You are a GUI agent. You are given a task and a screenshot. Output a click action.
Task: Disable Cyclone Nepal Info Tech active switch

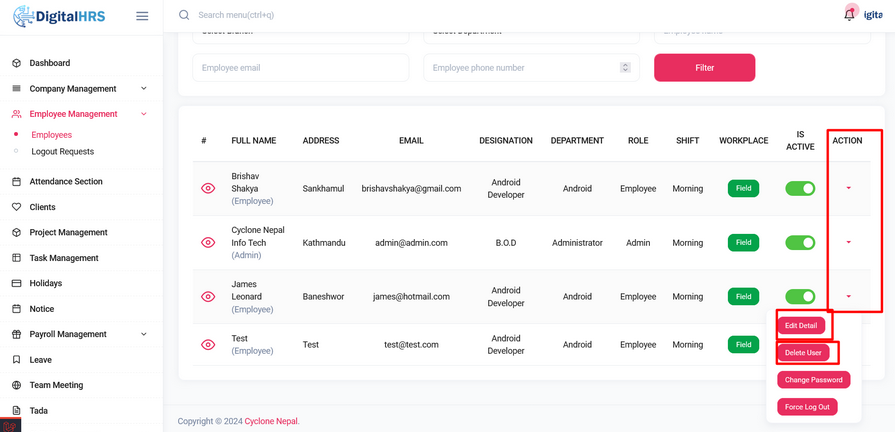(800, 243)
